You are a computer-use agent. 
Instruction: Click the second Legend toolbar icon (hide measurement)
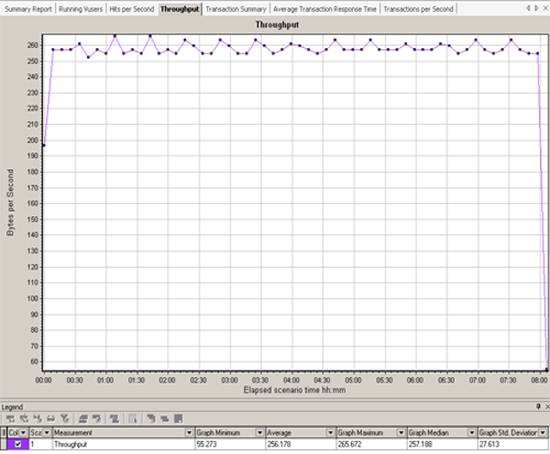click(24, 419)
